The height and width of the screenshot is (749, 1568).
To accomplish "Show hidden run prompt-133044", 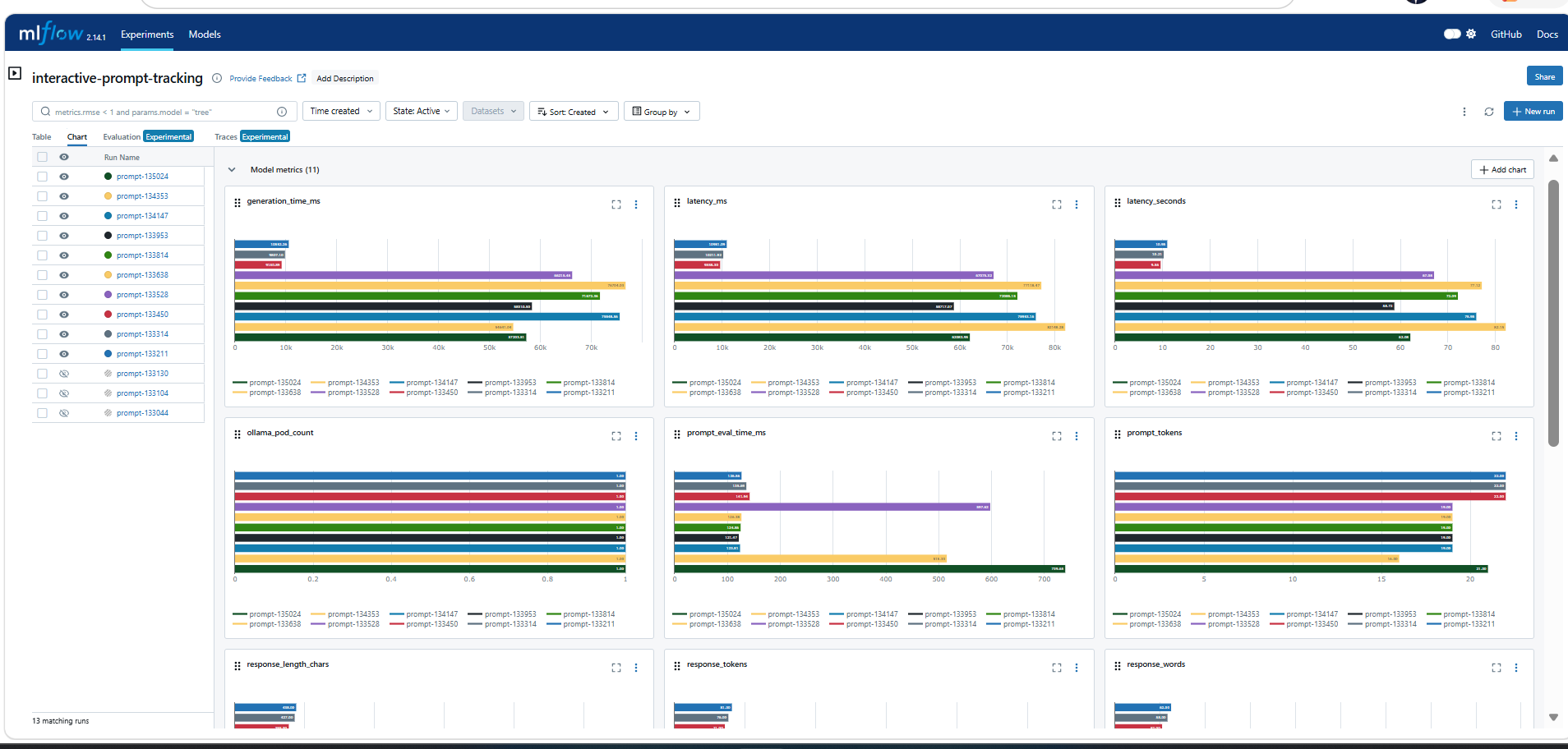I will coord(64,413).
